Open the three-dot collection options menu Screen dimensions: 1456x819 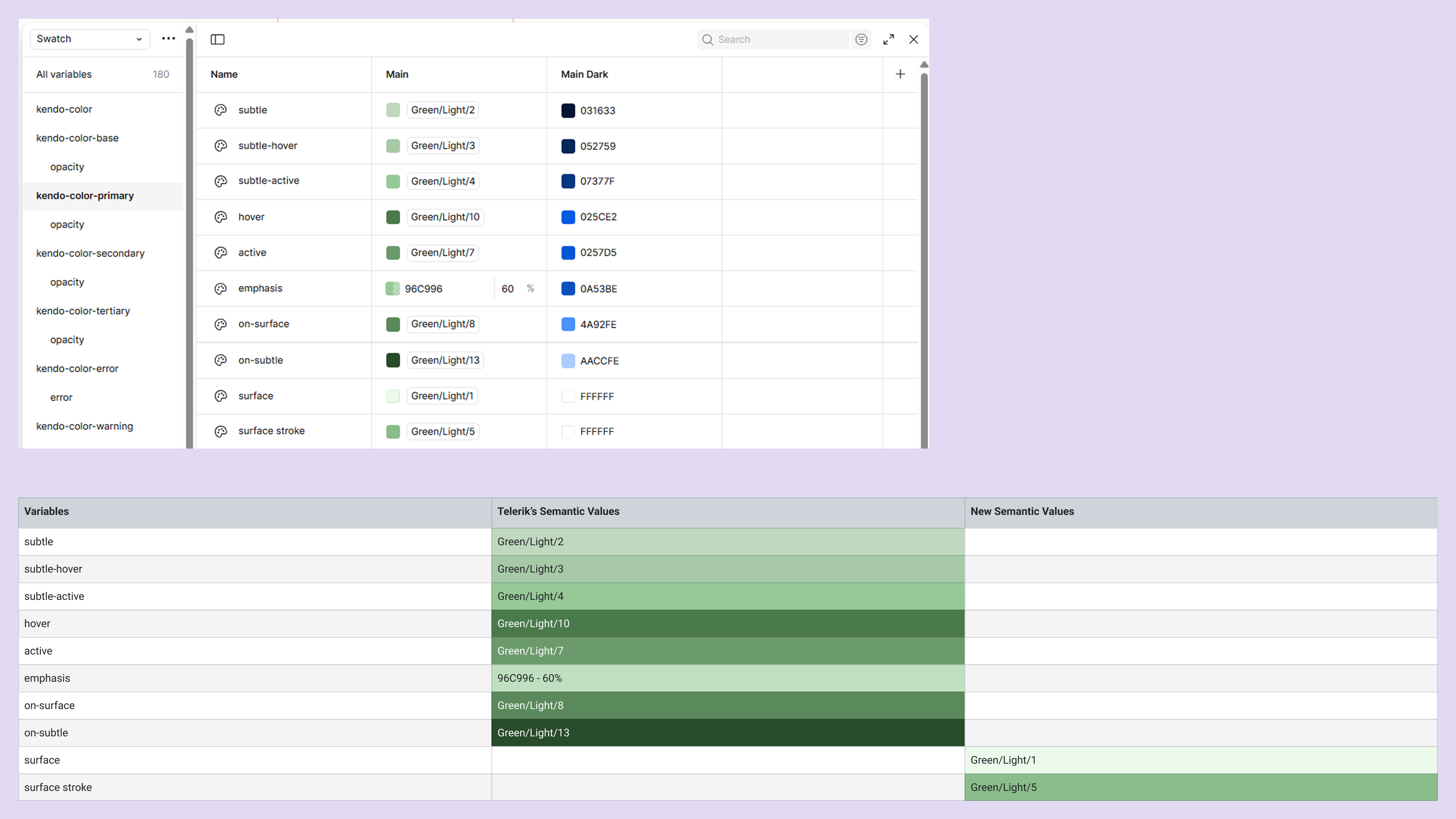click(x=168, y=38)
